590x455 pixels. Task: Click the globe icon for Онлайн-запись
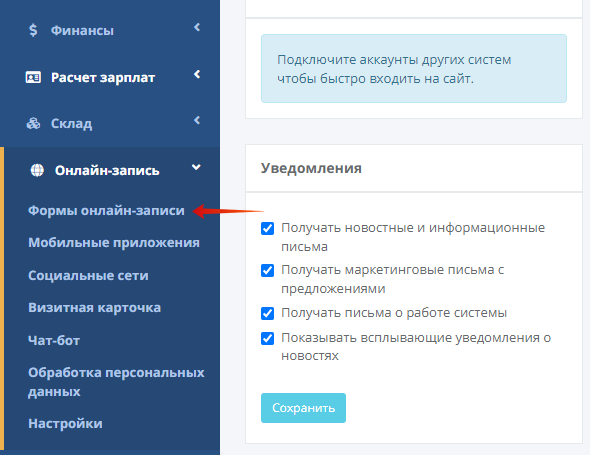click(37, 170)
